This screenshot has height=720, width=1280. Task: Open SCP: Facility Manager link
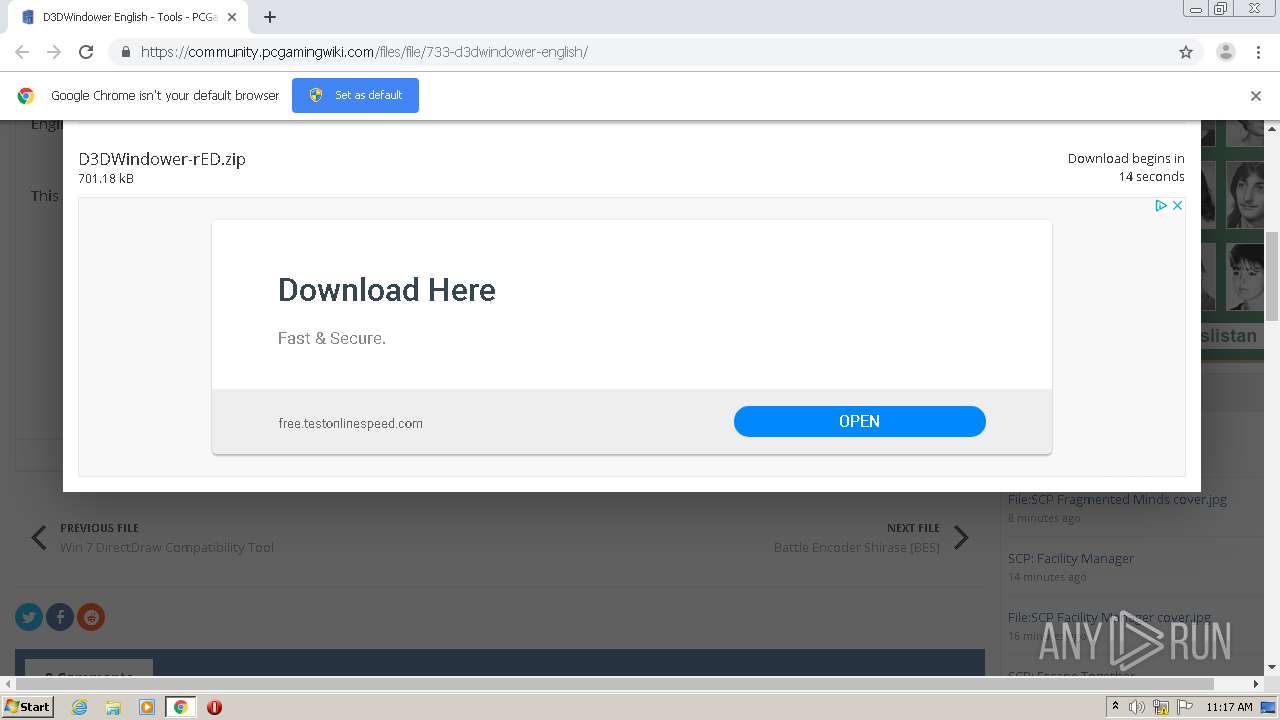[x=1071, y=558]
